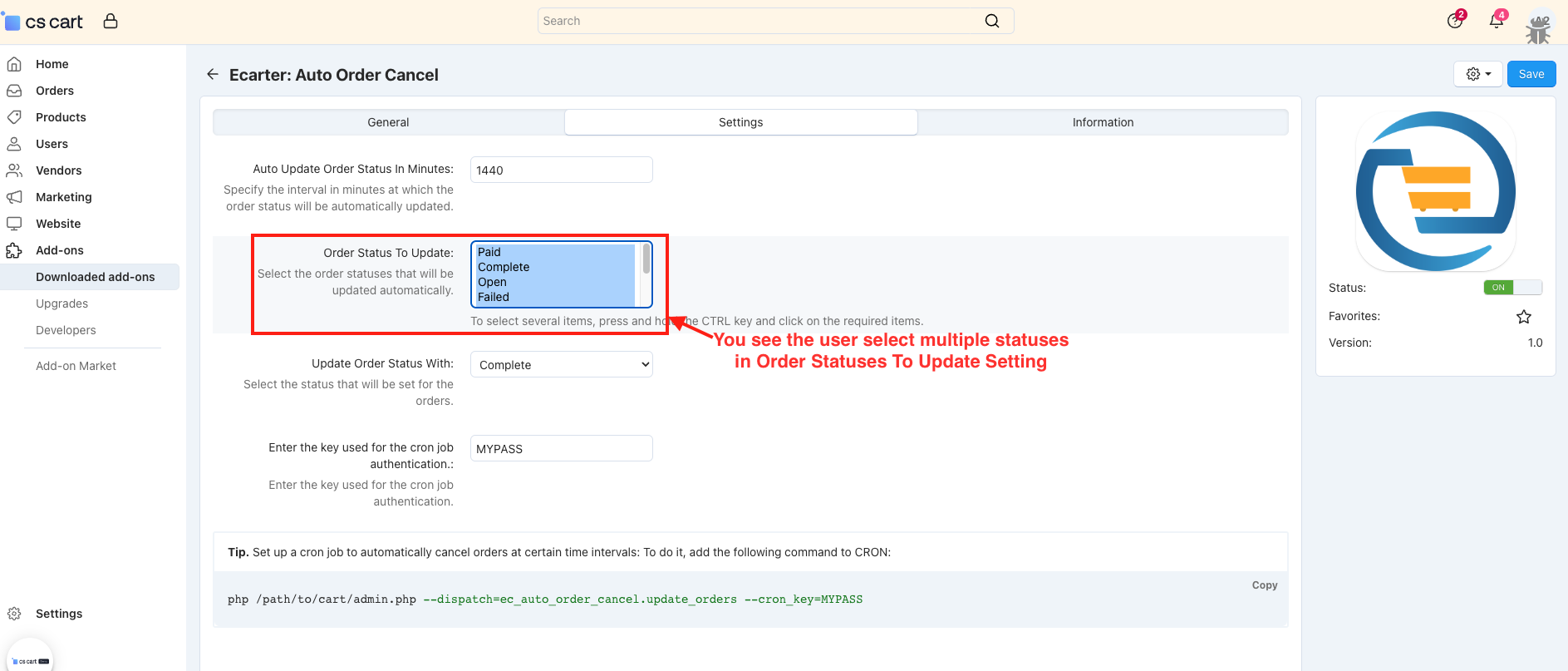Click the Vendors people icon
Screen dimensions: 1568x671
point(14,170)
